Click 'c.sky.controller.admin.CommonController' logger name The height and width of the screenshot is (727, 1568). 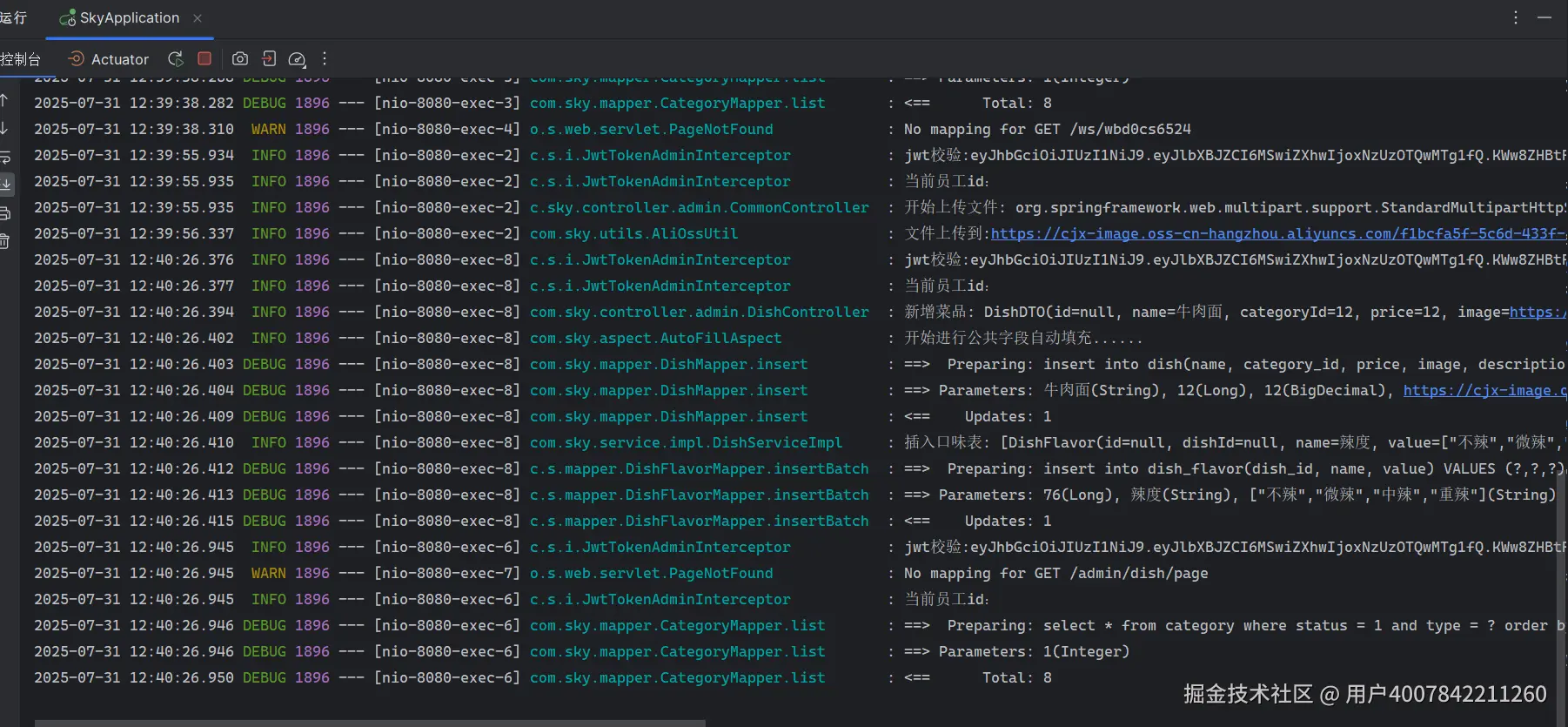point(700,207)
